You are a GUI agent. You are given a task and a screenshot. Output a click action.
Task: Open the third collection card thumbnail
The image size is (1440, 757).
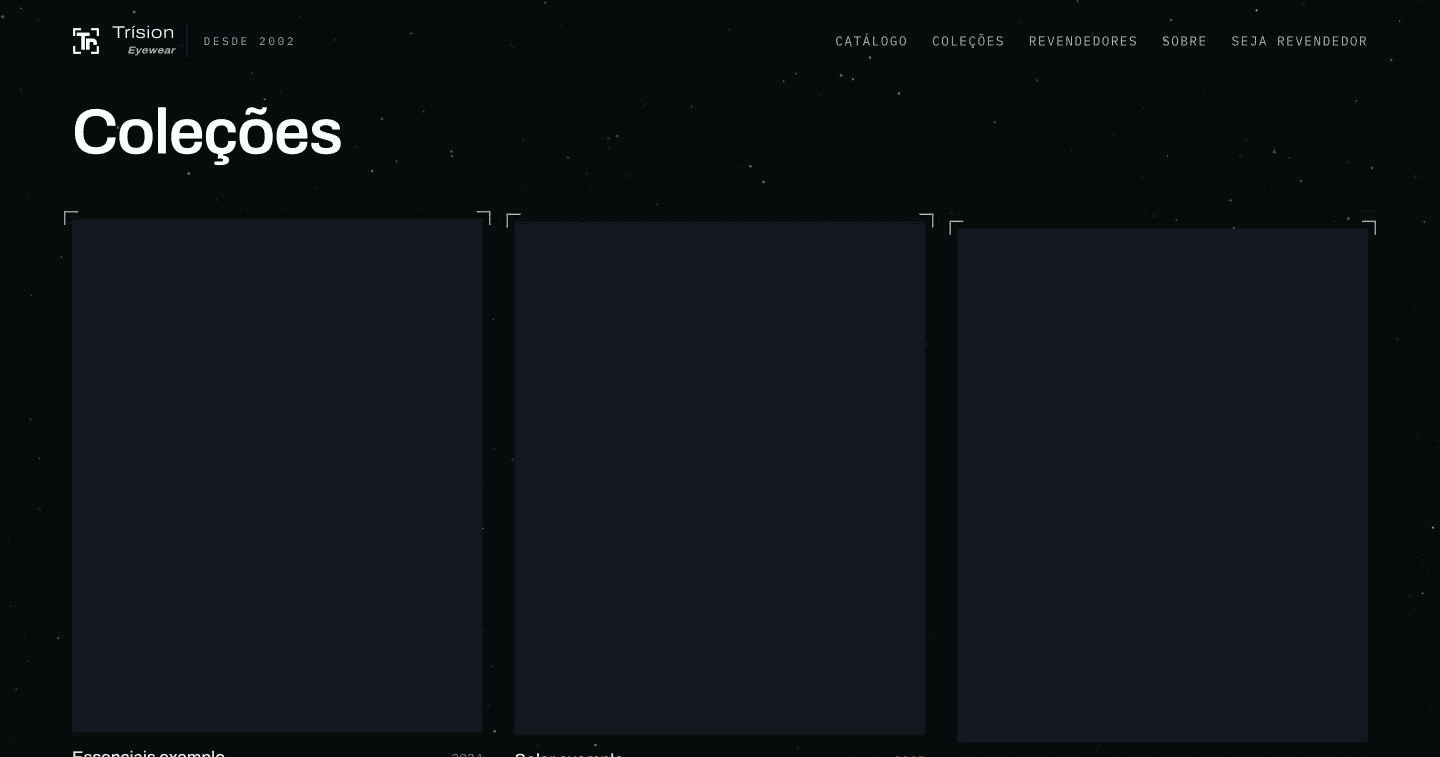click(1162, 485)
